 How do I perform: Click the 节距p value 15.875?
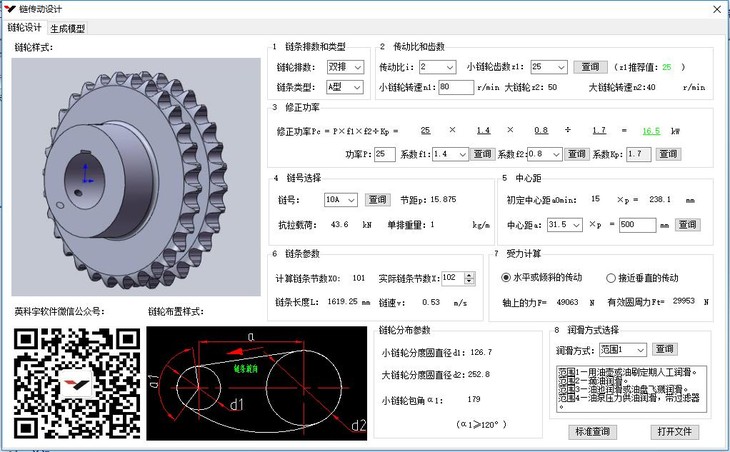[443, 199]
